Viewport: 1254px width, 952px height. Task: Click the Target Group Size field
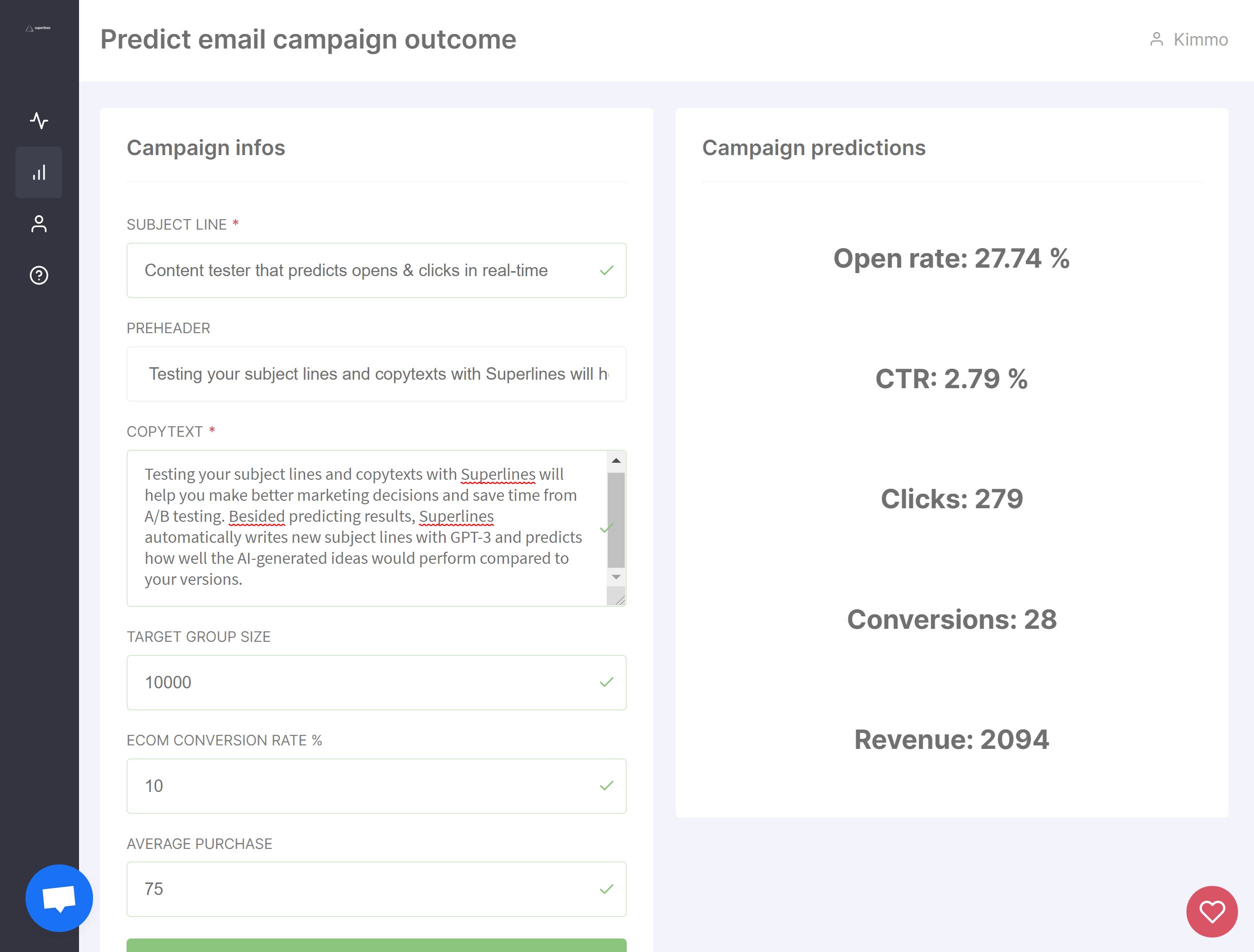pyautogui.click(x=363, y=682)
